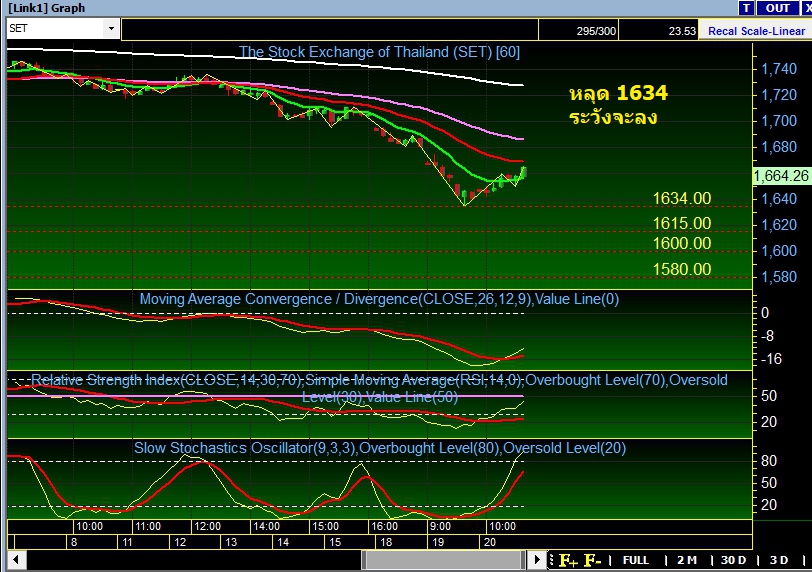812x572 pixels.
Task: Click Recal Scale-Linear button
Action: 756,31
